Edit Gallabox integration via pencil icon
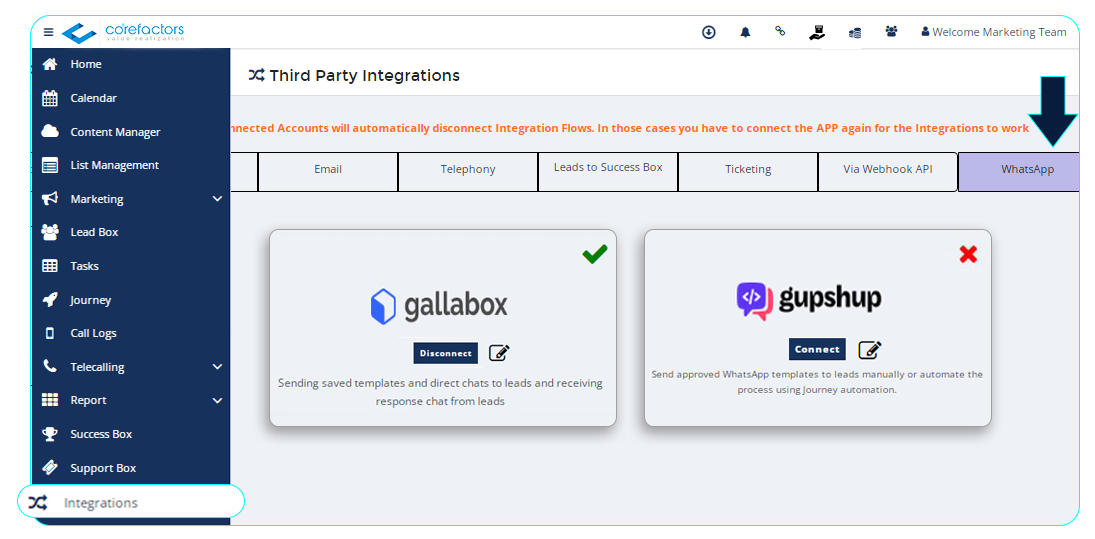The width and height of the screenshot is (1095, 539). pos(499,353)
